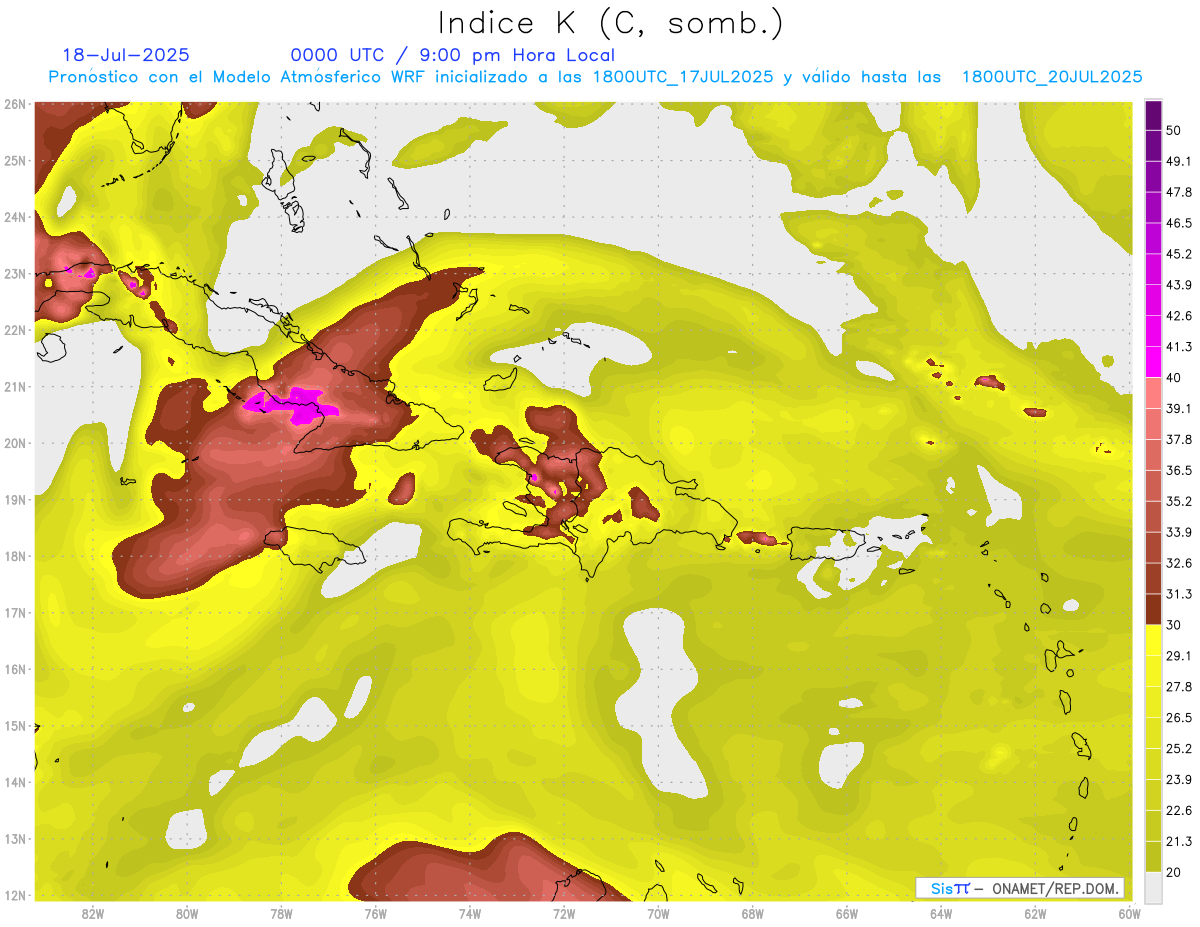Click the colorbar value '49.1'
The image size is (1200, 927).
pyautogui.click(x=1178, y=161)
